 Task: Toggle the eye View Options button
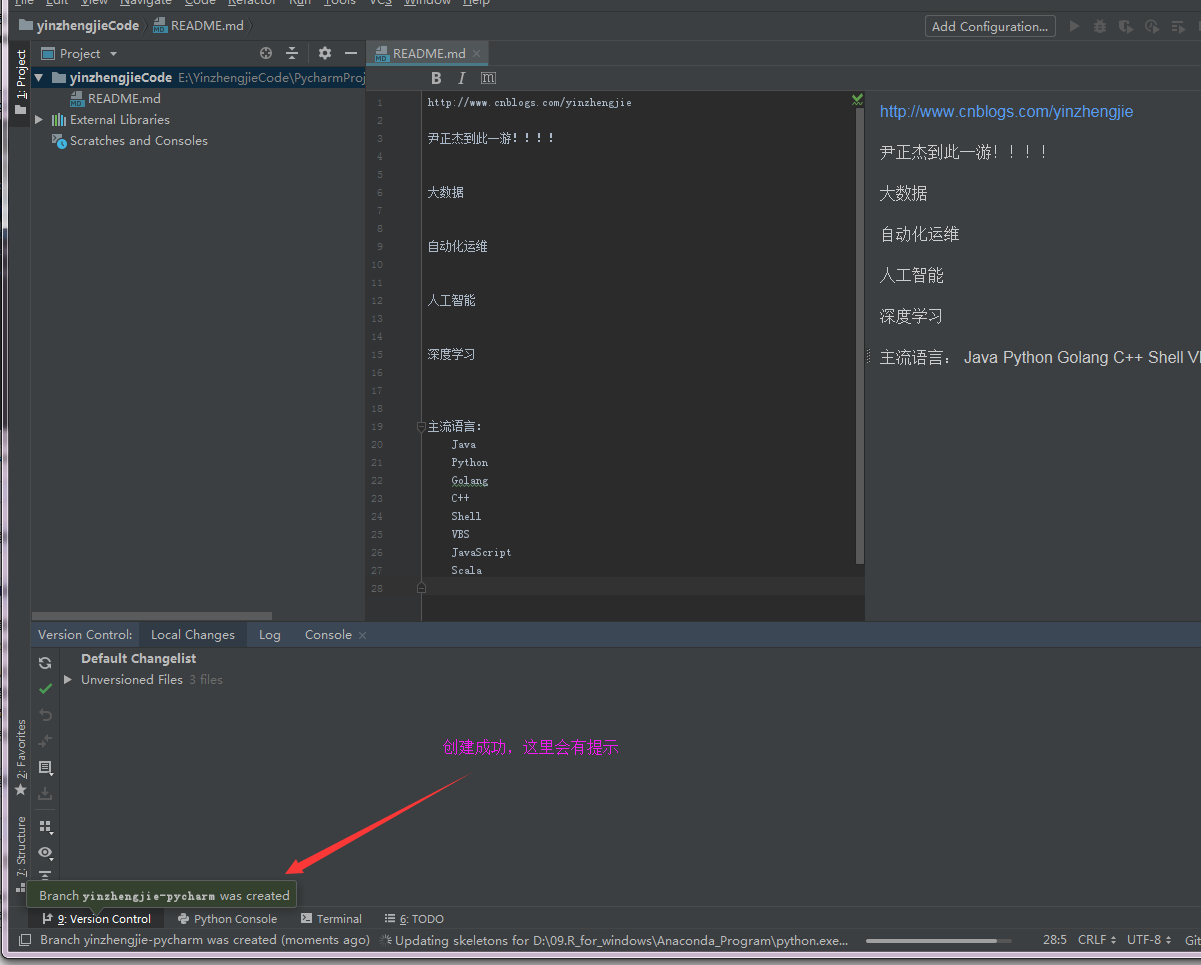[45, 853]
